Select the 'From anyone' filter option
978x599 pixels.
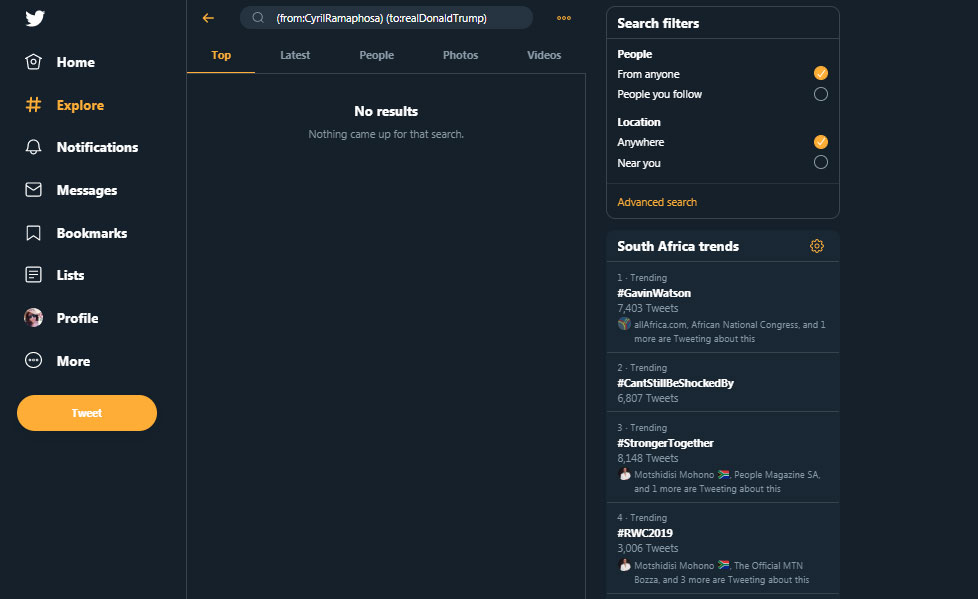click(820, 73)
